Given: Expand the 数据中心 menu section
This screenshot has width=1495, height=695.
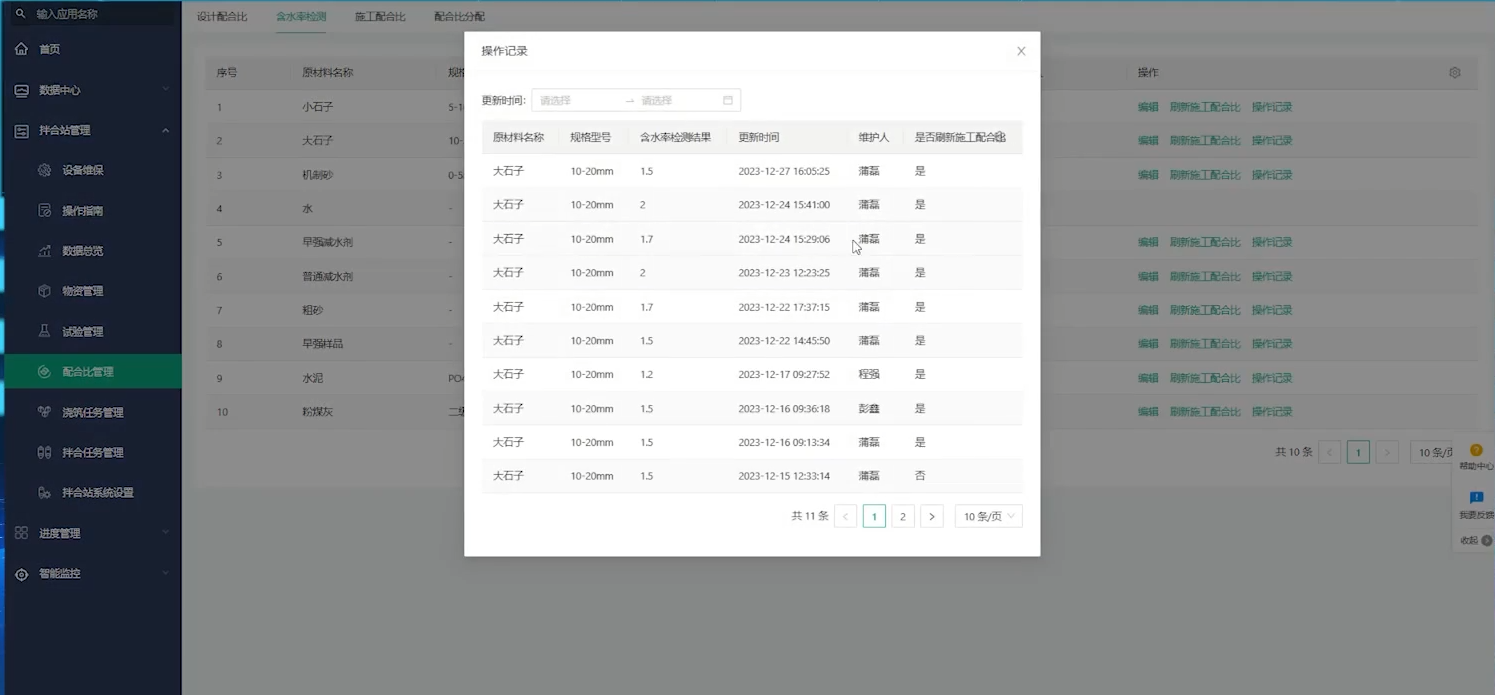Looking at the screenshot, I should click(x=165, y=90).
